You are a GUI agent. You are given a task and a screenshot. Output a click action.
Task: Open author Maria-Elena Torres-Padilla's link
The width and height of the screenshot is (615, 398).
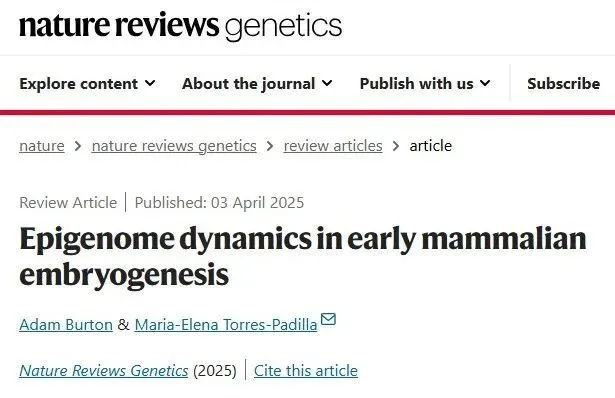(x=226, y=325)
